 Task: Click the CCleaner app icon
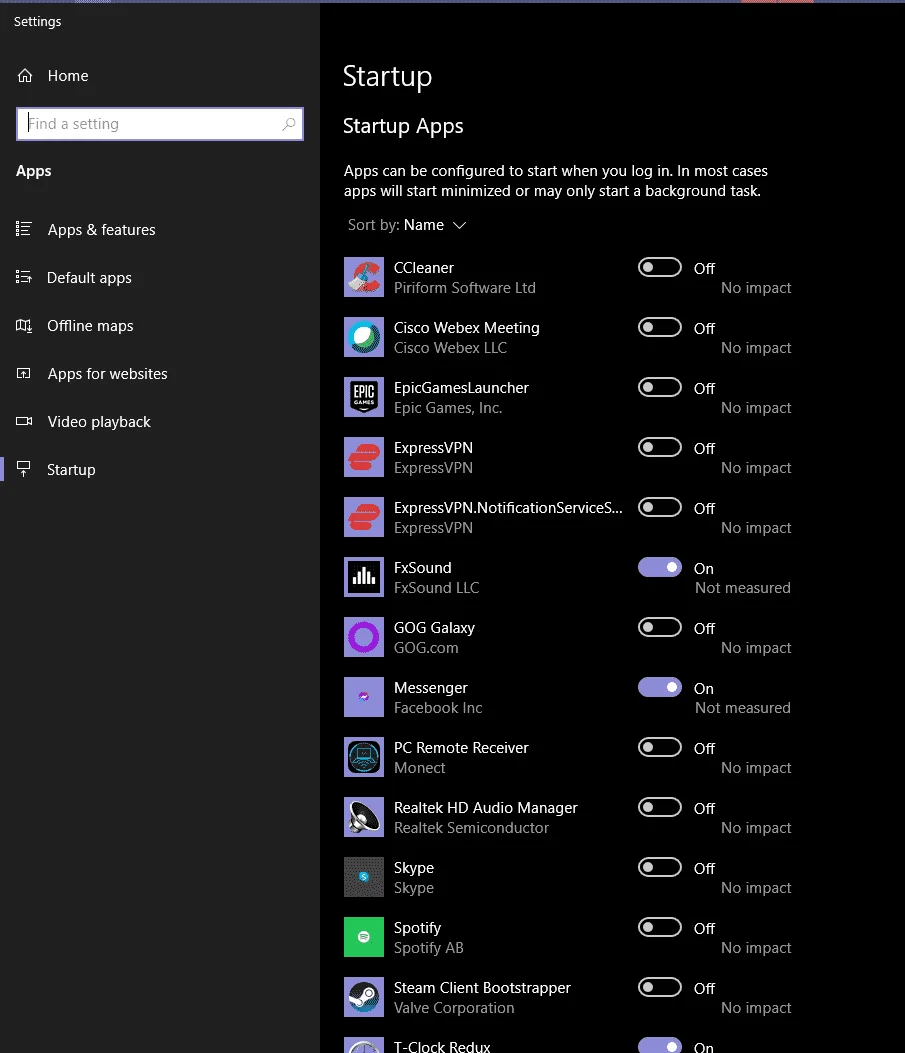click(364, 277)
